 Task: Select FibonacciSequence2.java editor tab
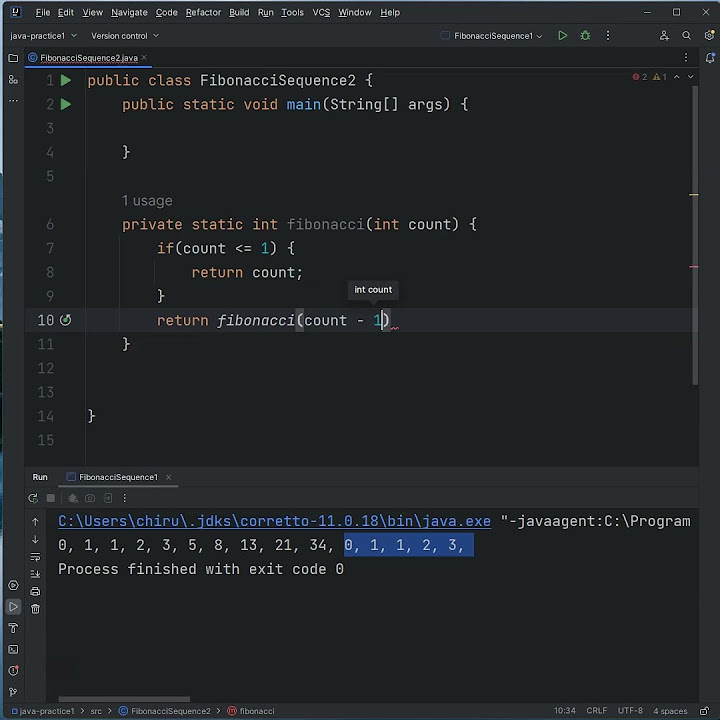point(89,58)
